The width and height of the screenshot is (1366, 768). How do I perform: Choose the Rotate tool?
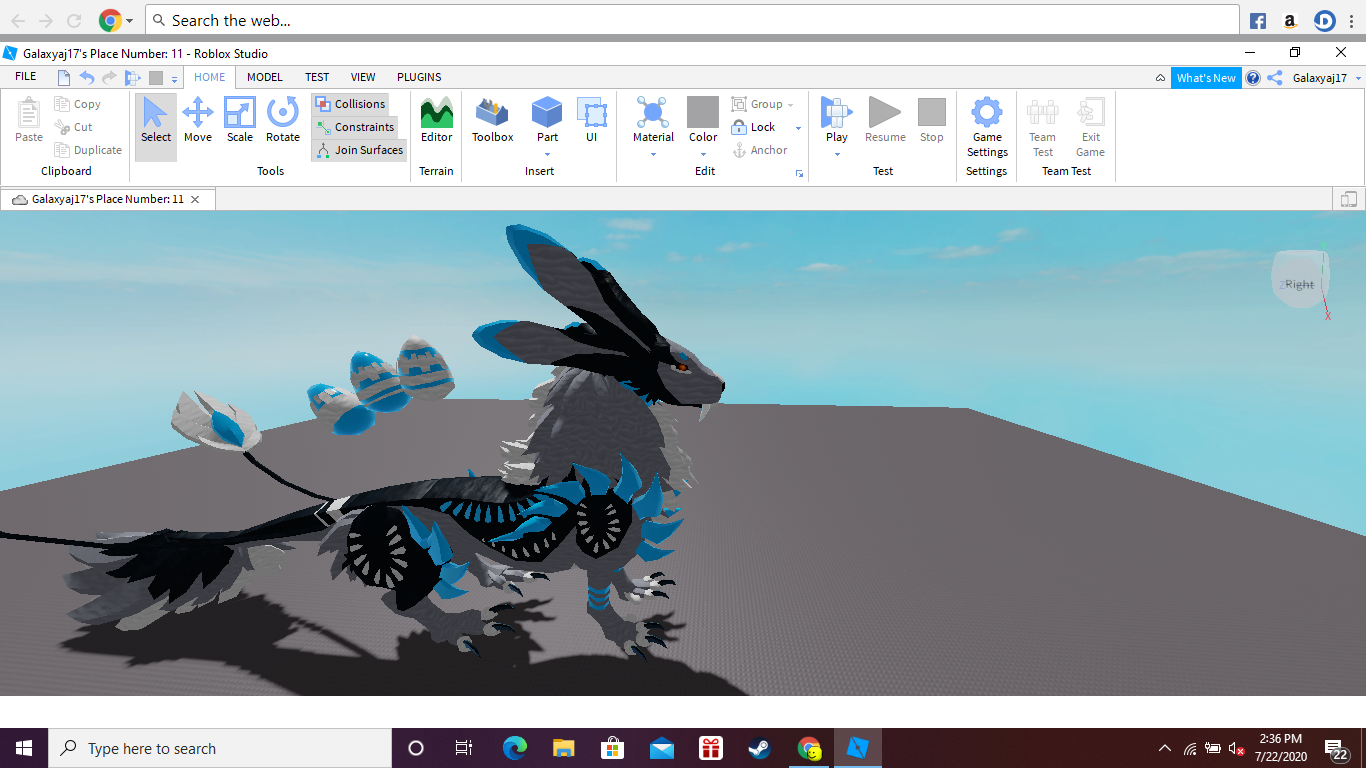tap(283, 121)
